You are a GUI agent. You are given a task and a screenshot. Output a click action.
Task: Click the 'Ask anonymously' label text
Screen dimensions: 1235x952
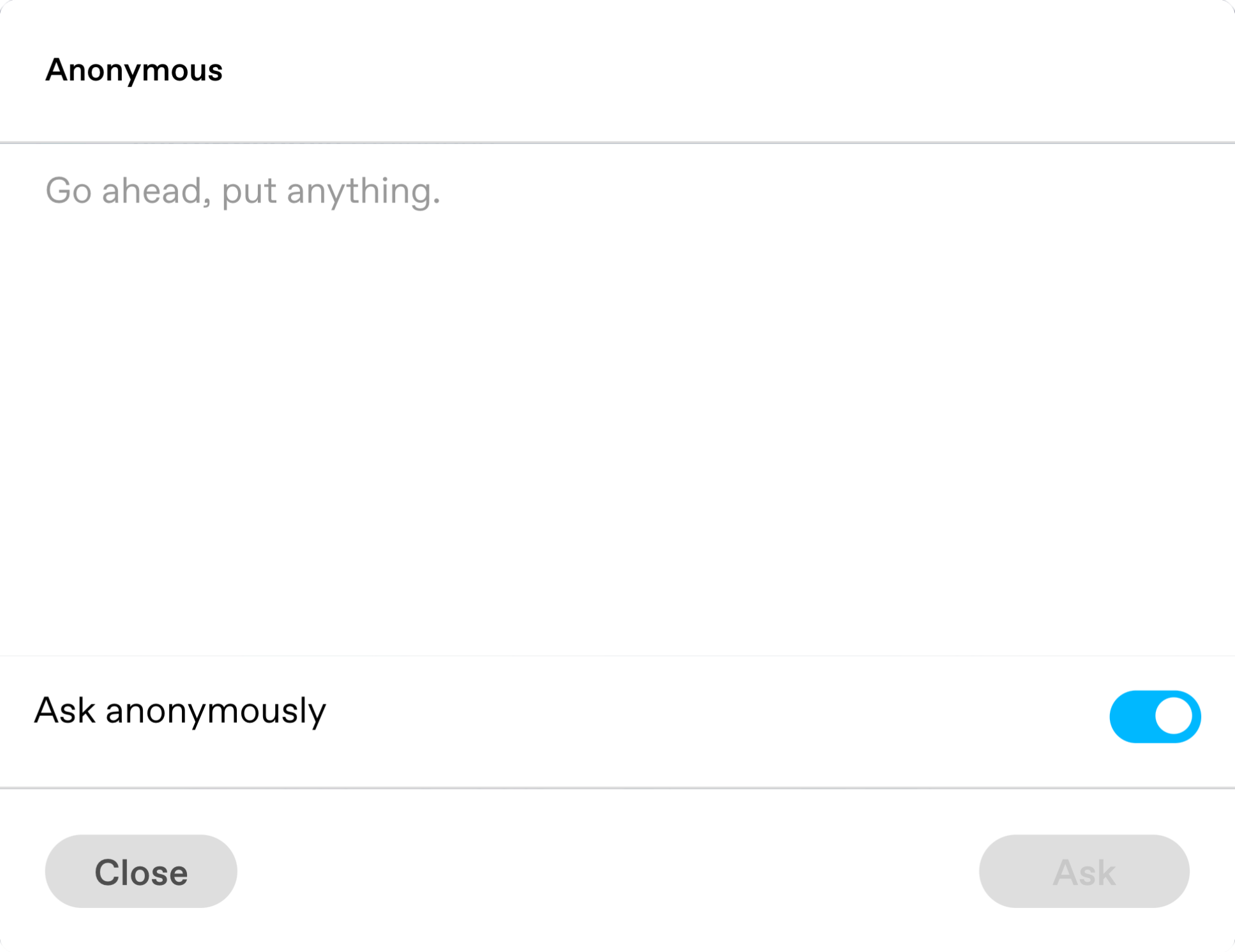coord(180,711)
